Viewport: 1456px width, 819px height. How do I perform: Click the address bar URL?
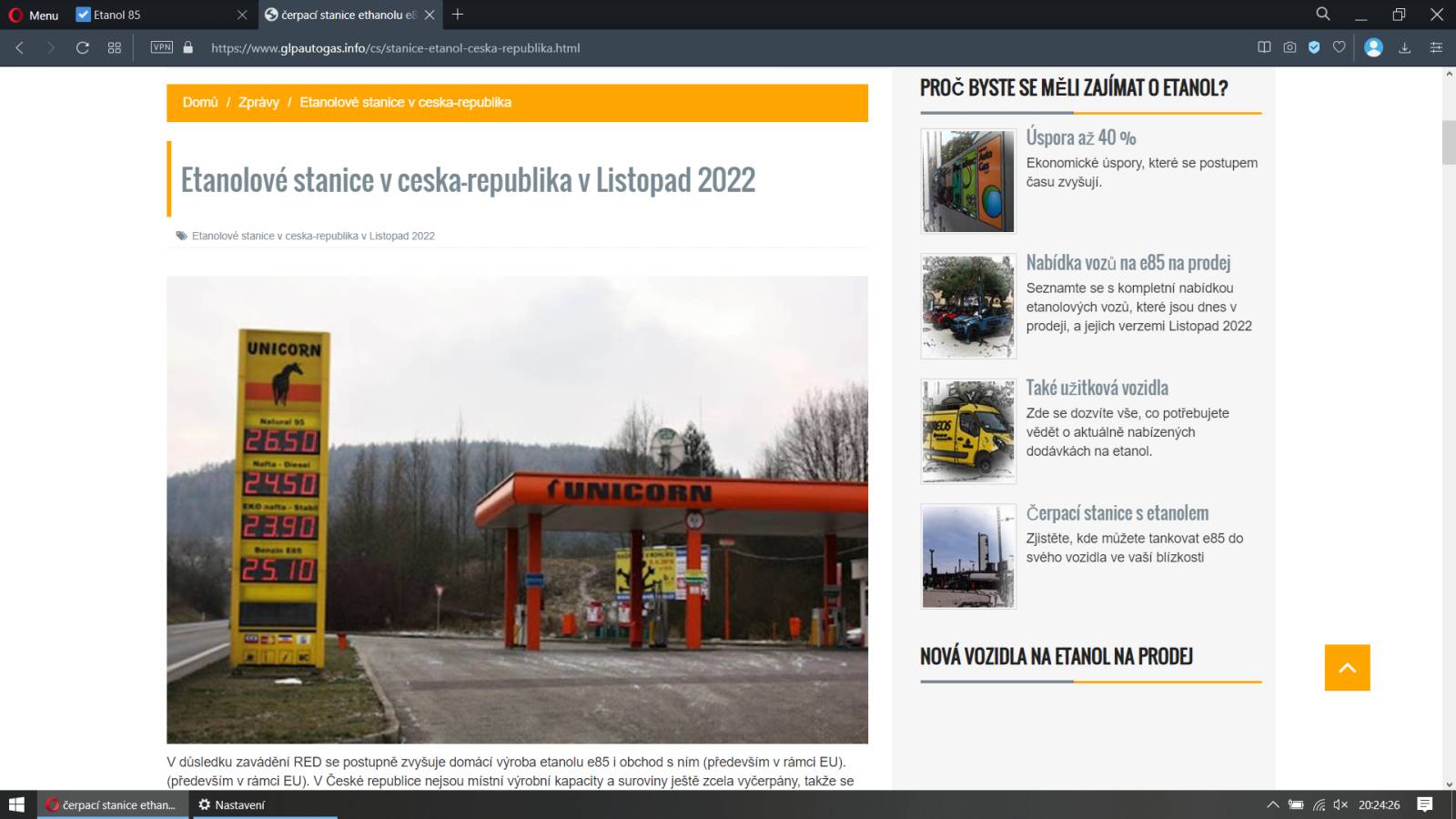pos(395,48)
